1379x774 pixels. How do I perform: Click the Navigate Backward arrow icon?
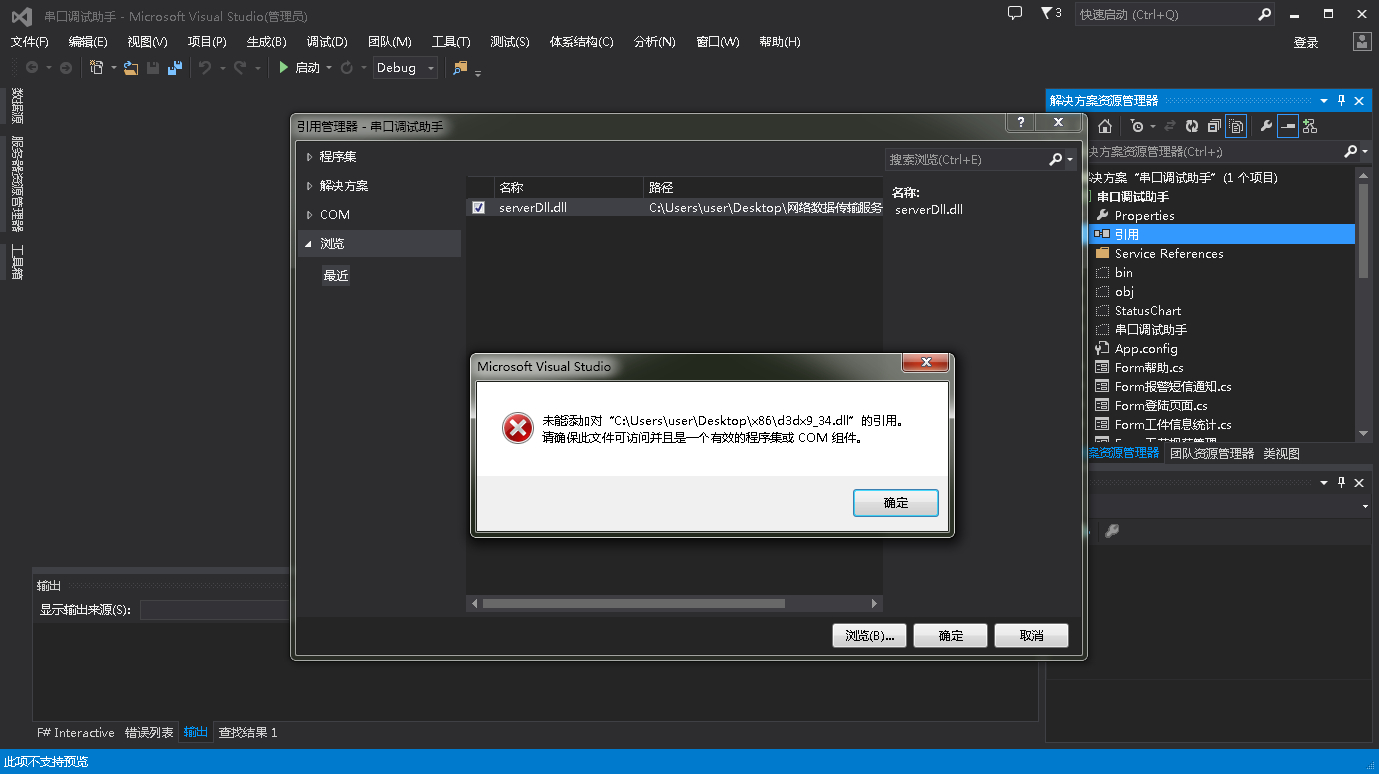coord(32,68)
